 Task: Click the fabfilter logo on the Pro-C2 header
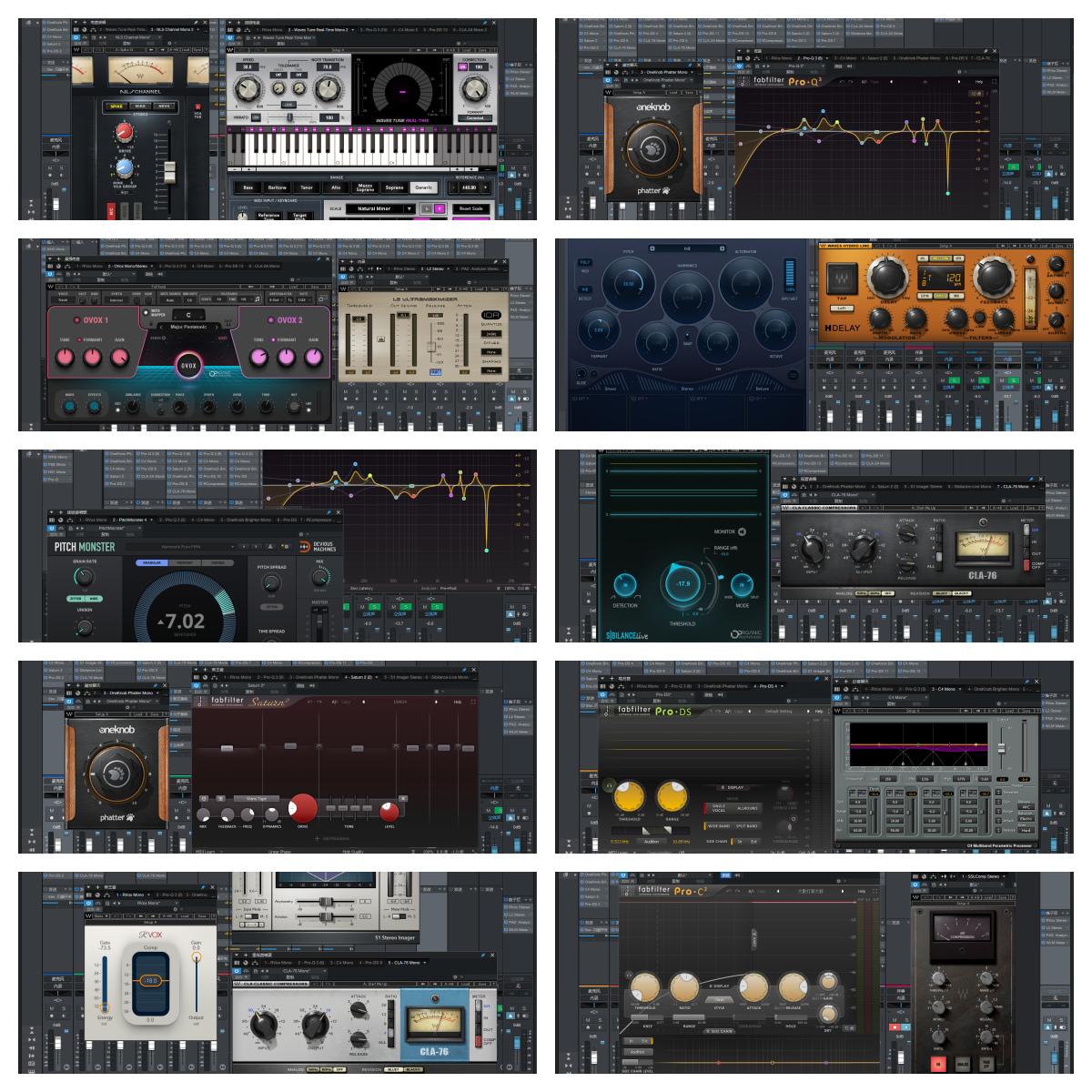tap(654, 890)
